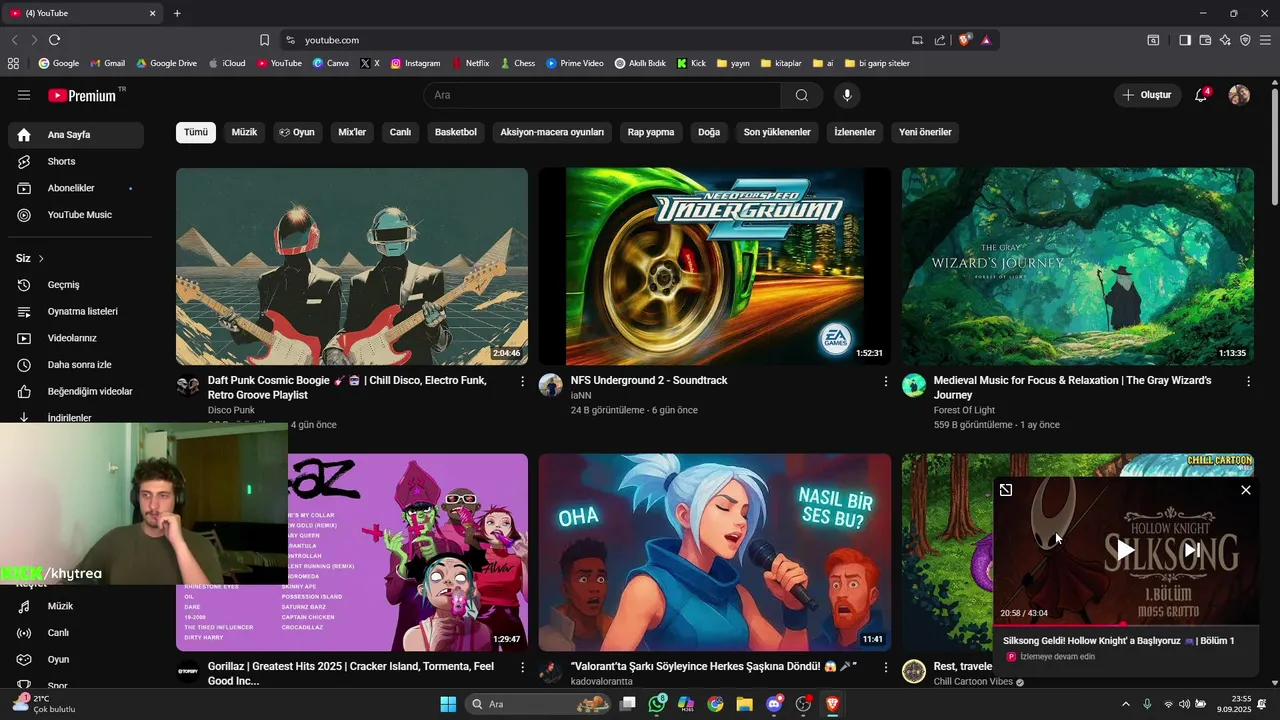
Task: Open the YouTube hamburger guide menu
Action: coord(24,95)
